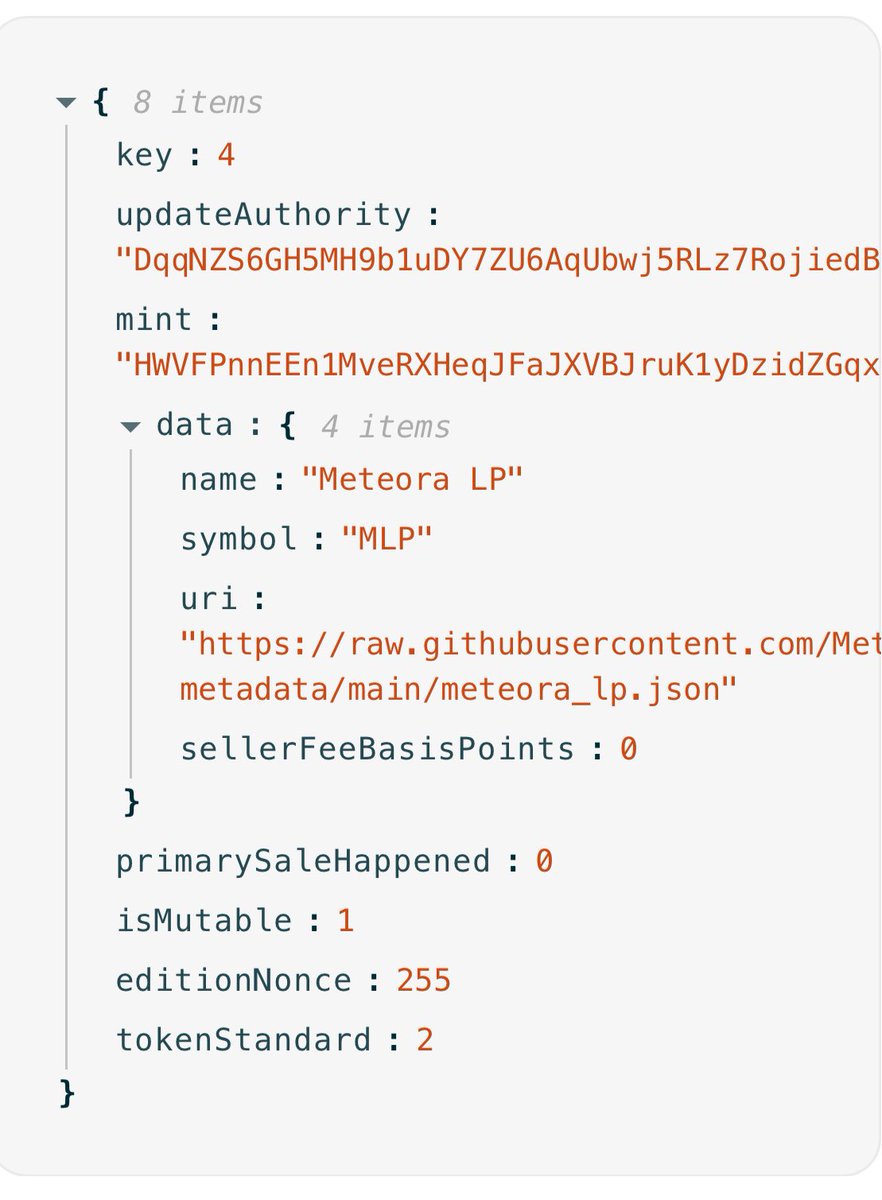
Task: Click the sellerFeeBasisPoints key
Action: 377,749
